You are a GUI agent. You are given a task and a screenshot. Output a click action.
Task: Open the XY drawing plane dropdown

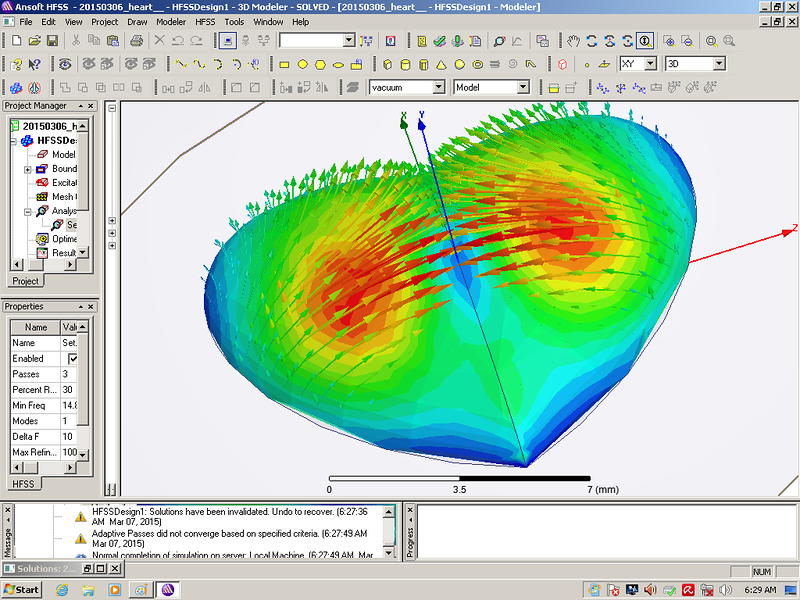tap(650, 64)
